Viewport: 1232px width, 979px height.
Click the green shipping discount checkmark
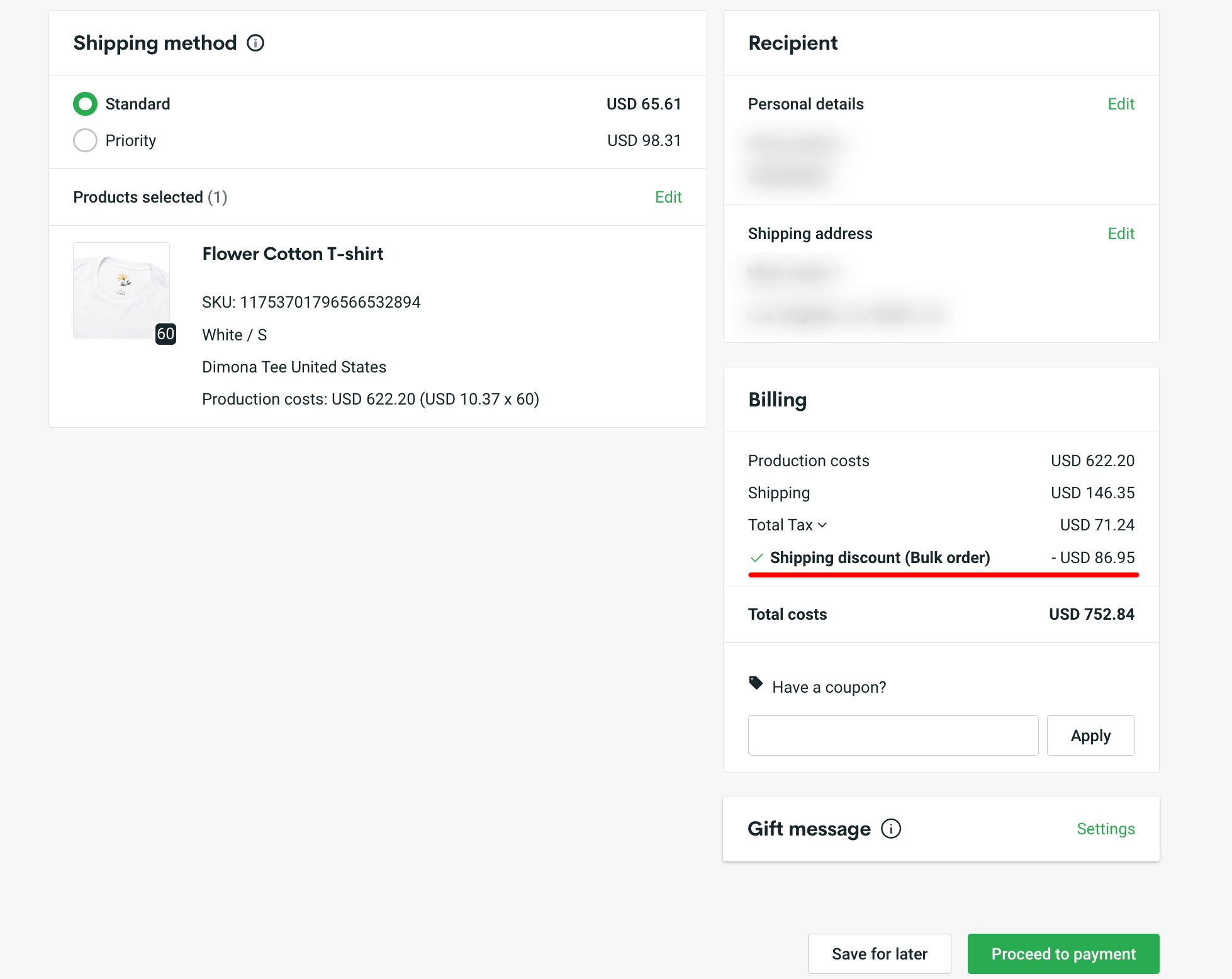pyautogui.click(x=757, y=558)
